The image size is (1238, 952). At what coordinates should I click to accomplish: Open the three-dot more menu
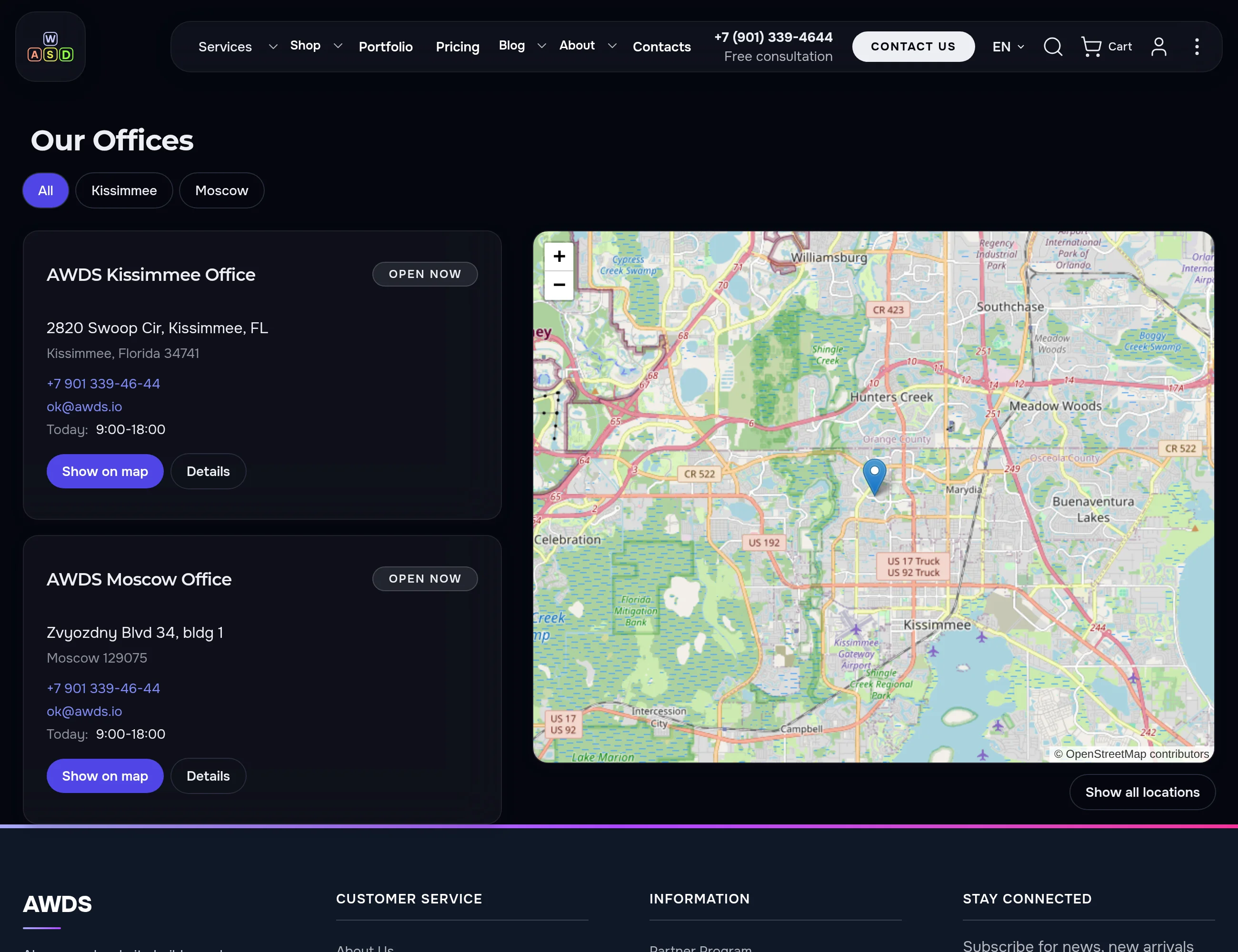point(1197,47)
